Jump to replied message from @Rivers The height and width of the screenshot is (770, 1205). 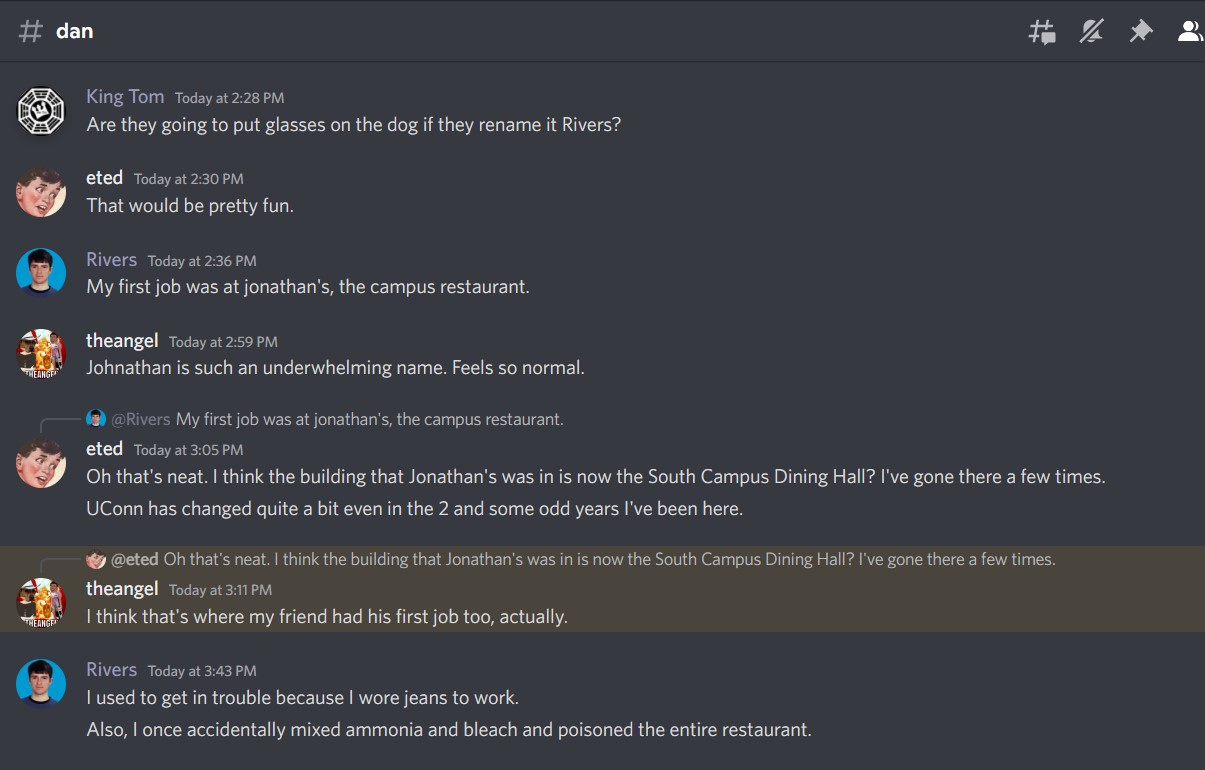pos(369,419)
